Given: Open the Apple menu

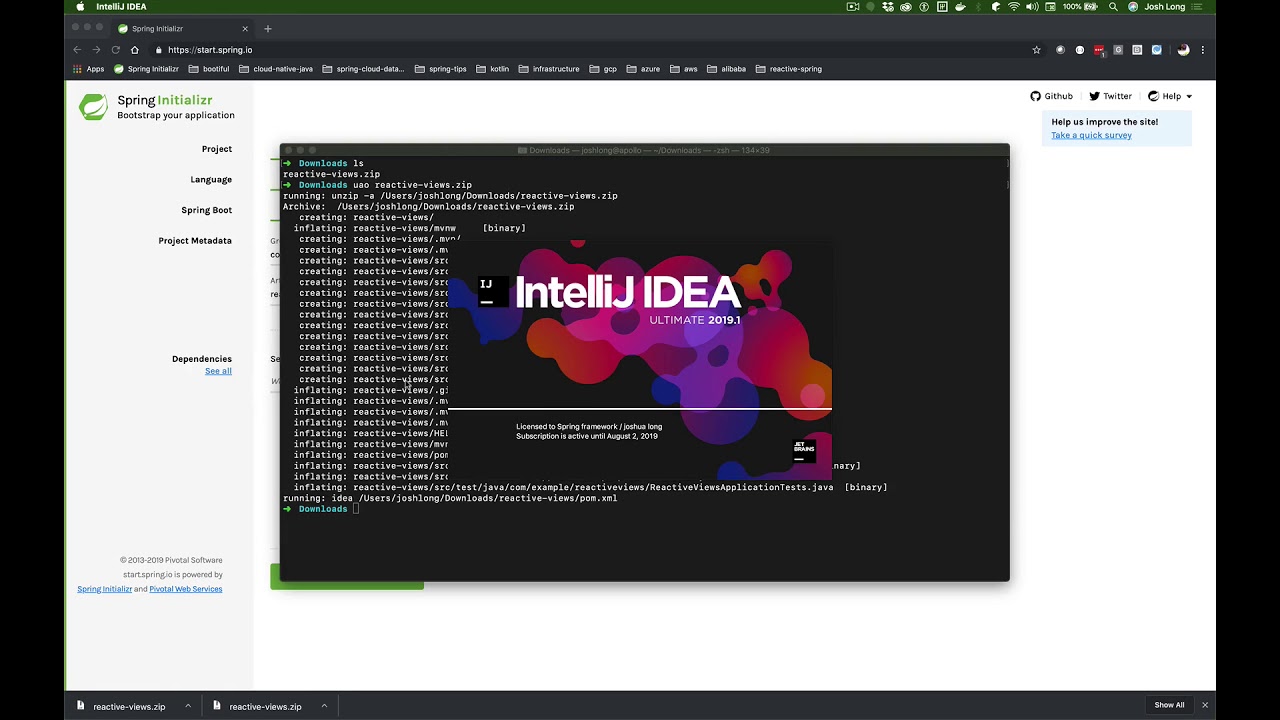Looking at the screenshot, I should (x=80, y=7).
